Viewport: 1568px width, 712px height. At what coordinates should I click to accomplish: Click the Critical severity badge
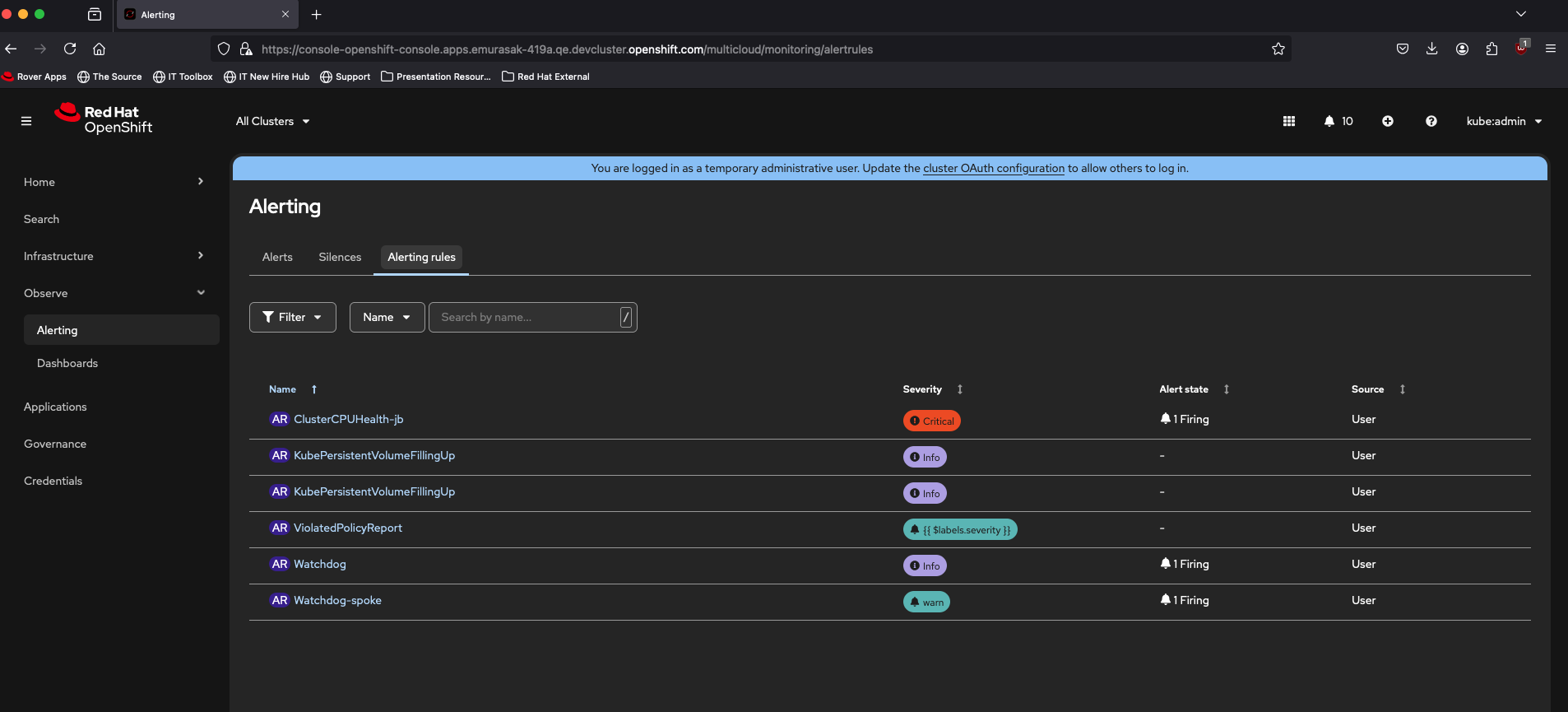[932, 421]
